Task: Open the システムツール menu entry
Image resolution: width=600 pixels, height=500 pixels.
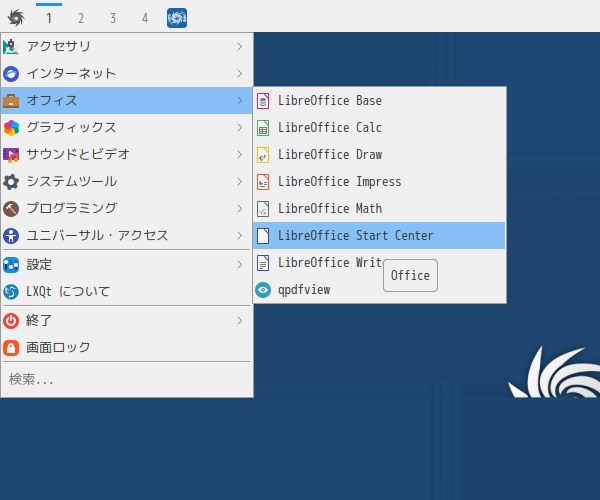Action: point(127,182)
